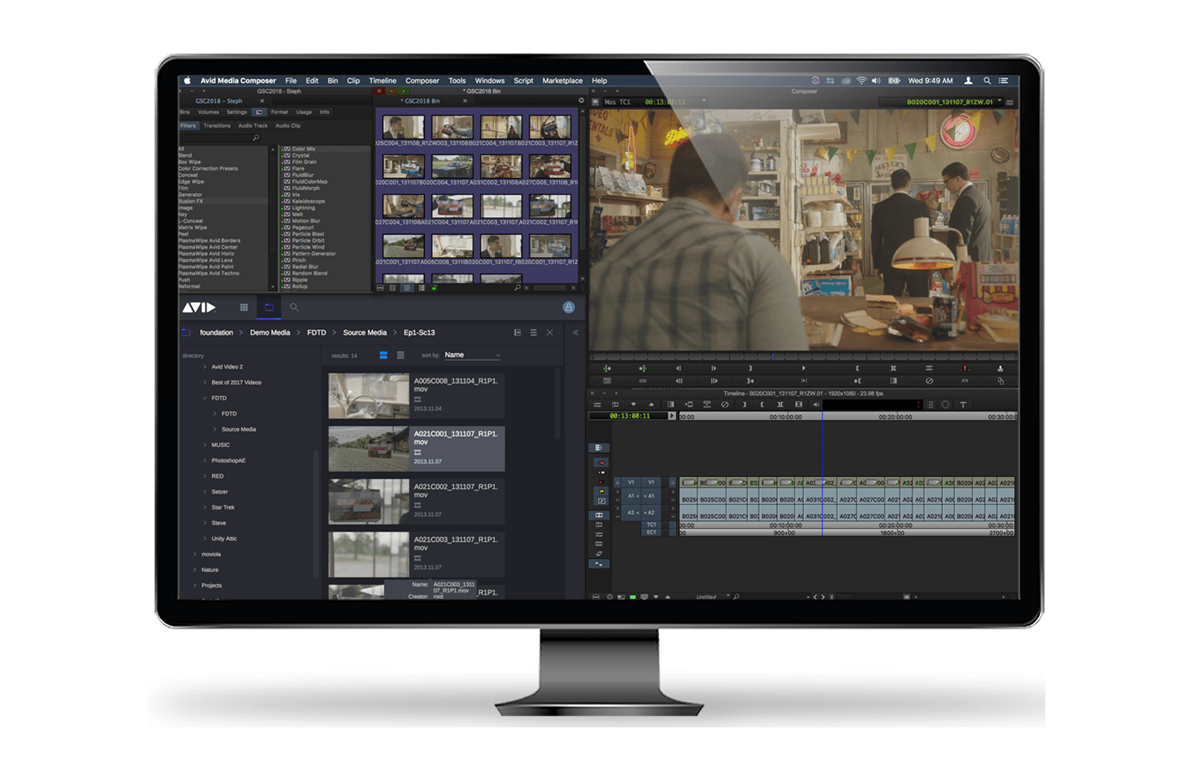Switch to the Transitions tab in effects palette
Viewport: 1200px width, 761px height.
216,126
